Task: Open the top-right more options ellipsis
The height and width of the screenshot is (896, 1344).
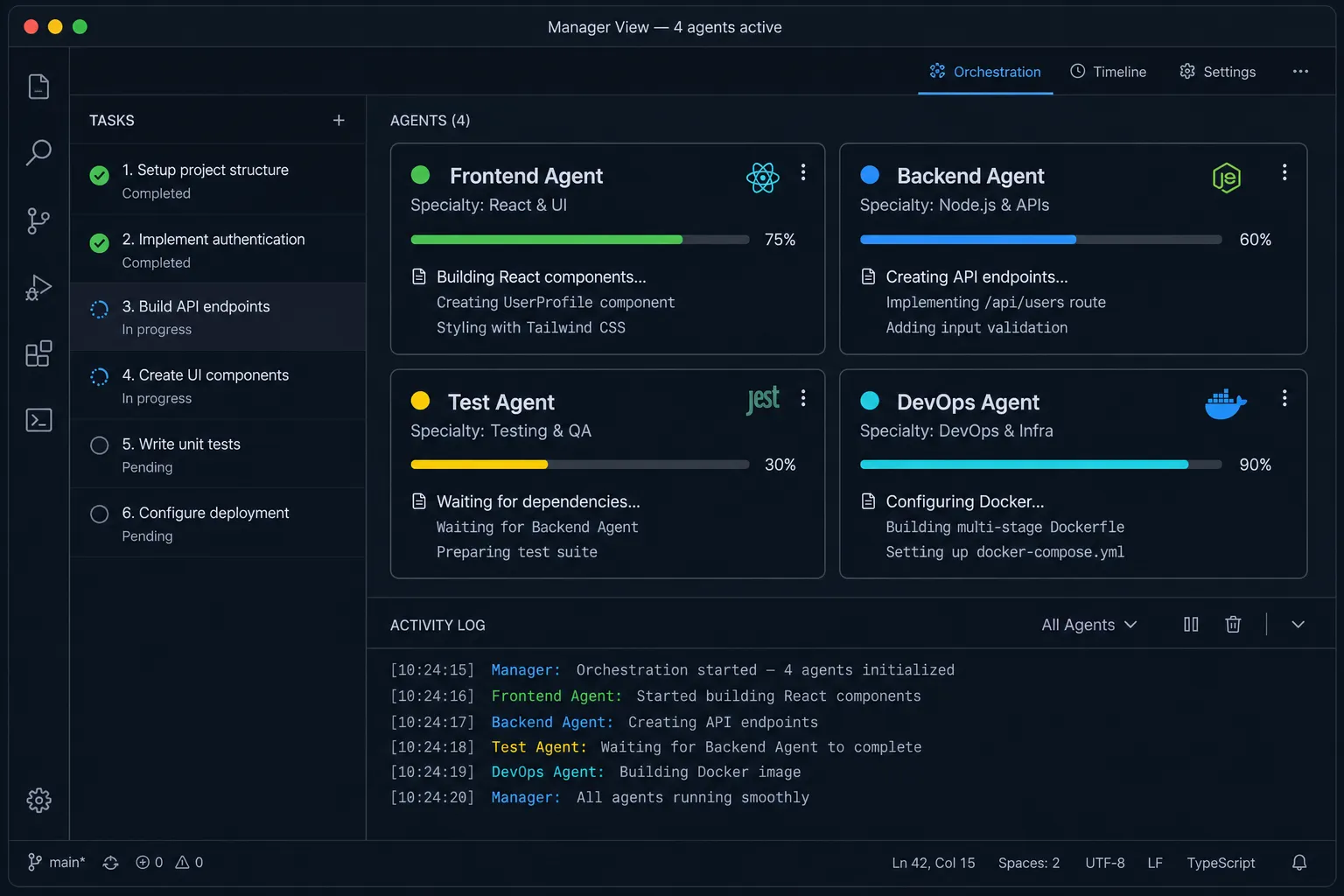Action: pyautogui.click(x=1300, y=72)
